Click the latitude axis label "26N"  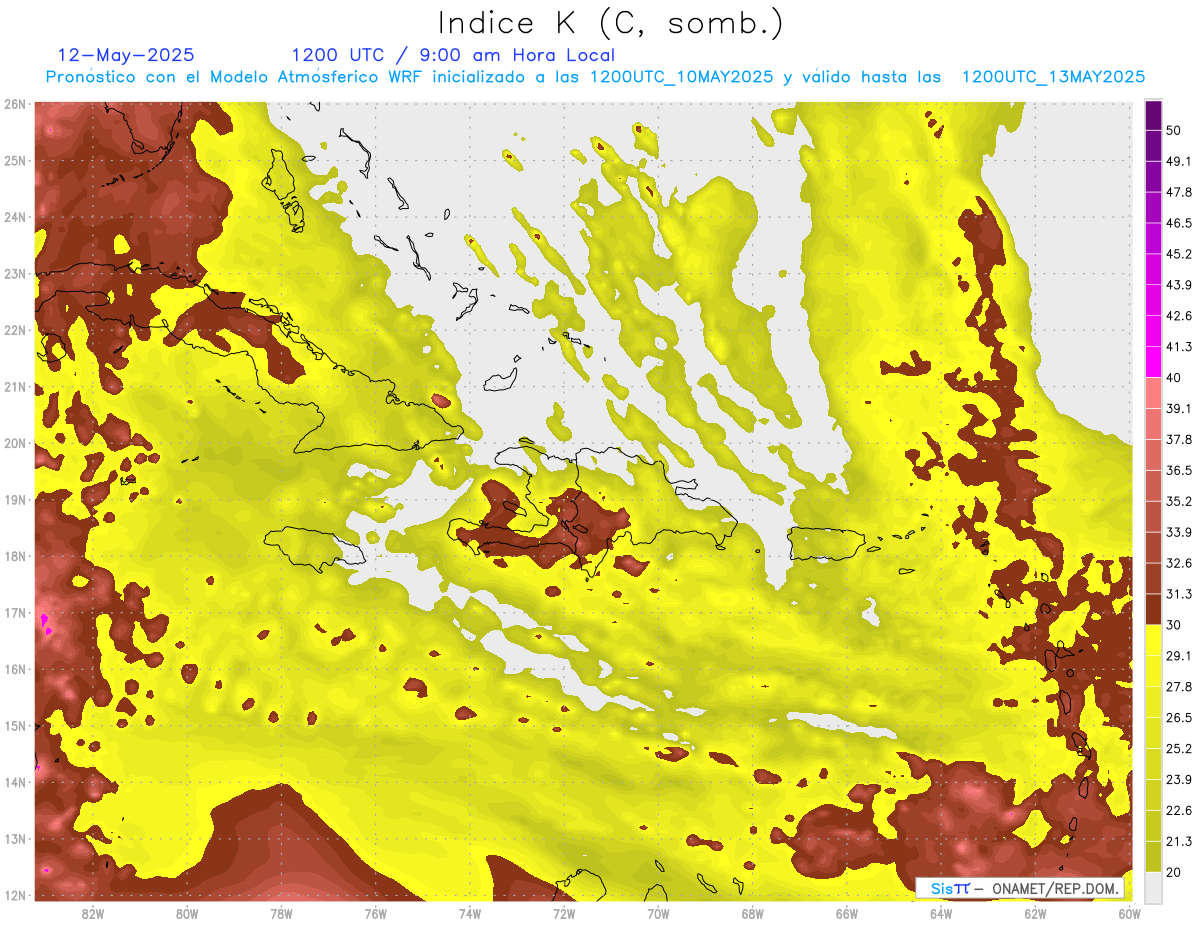[x=15, y=104]
